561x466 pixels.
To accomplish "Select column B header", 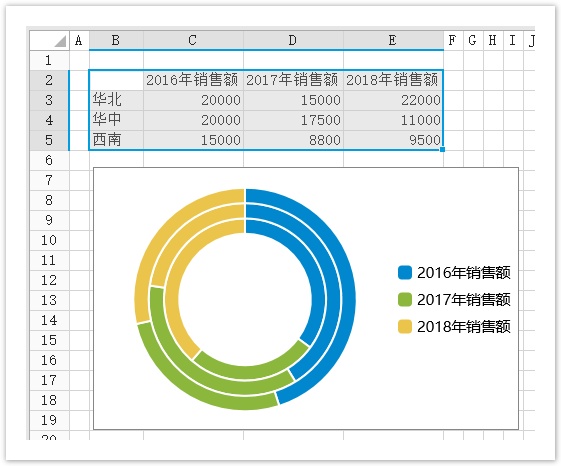I will coord(116,40).
